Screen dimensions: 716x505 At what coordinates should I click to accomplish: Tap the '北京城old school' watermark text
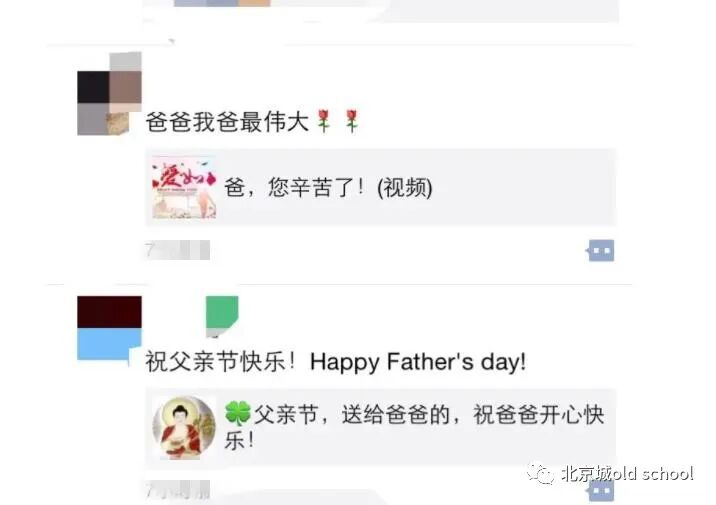628,473
